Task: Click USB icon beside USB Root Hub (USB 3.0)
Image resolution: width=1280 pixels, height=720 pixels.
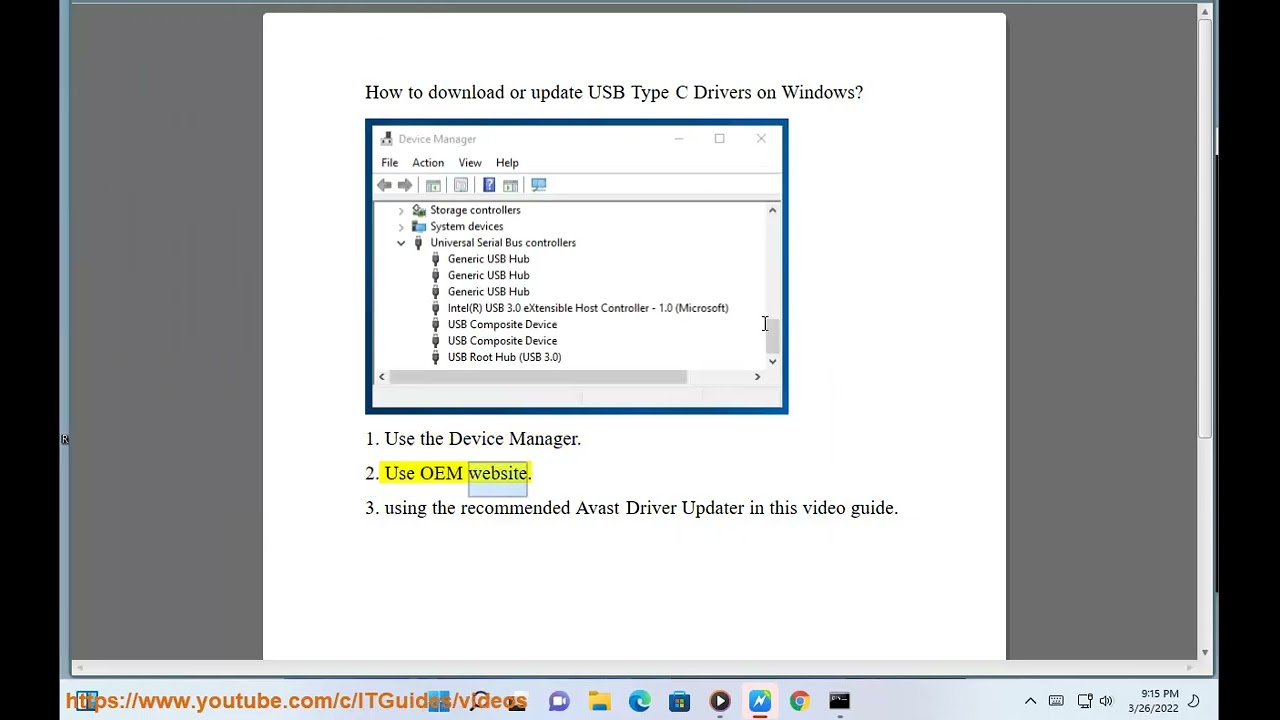Action: (x=435, y=357)
